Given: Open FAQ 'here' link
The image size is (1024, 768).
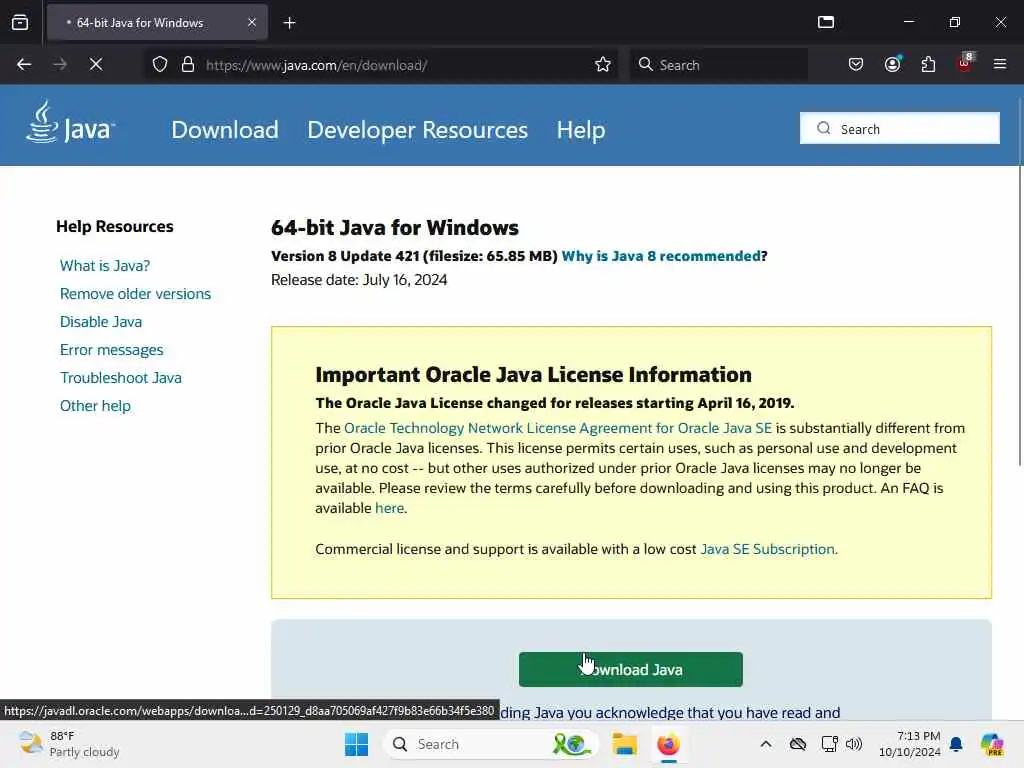Looking at the screenshot, I should pyautogui.click(x=389, y=508).
